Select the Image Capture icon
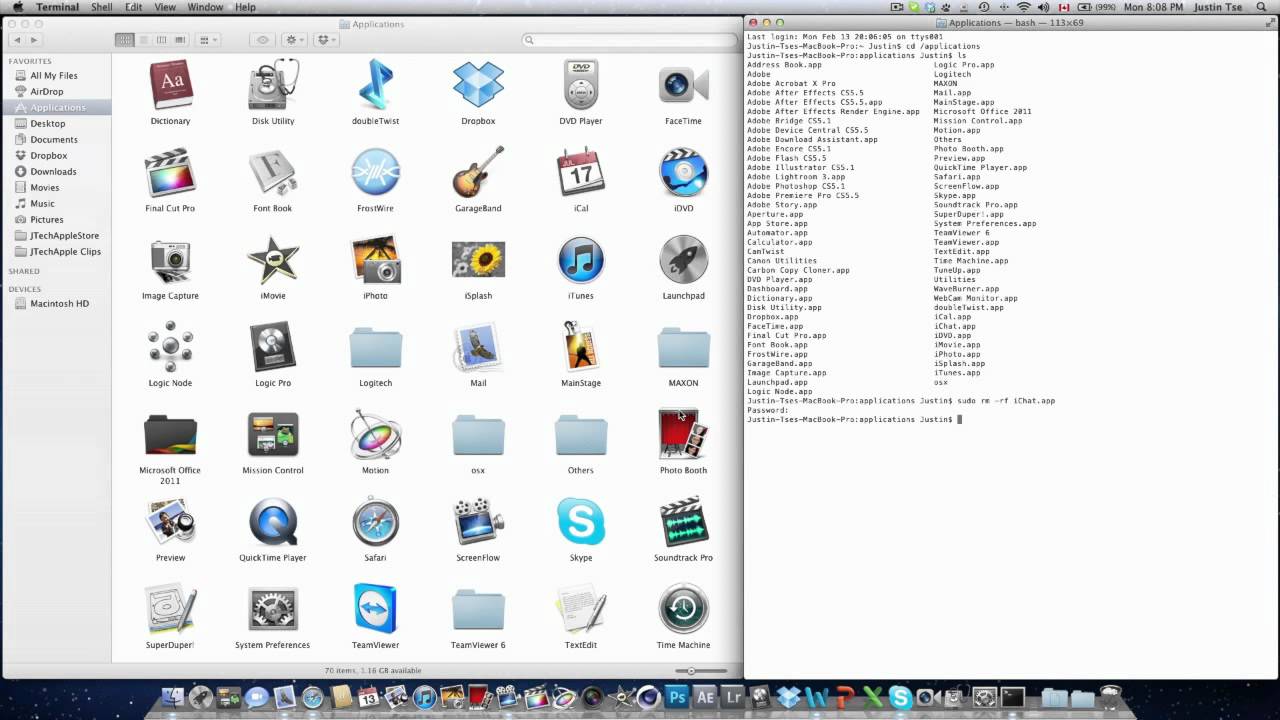The width and height of the screenshot is (1280, 720). [170, 261]
